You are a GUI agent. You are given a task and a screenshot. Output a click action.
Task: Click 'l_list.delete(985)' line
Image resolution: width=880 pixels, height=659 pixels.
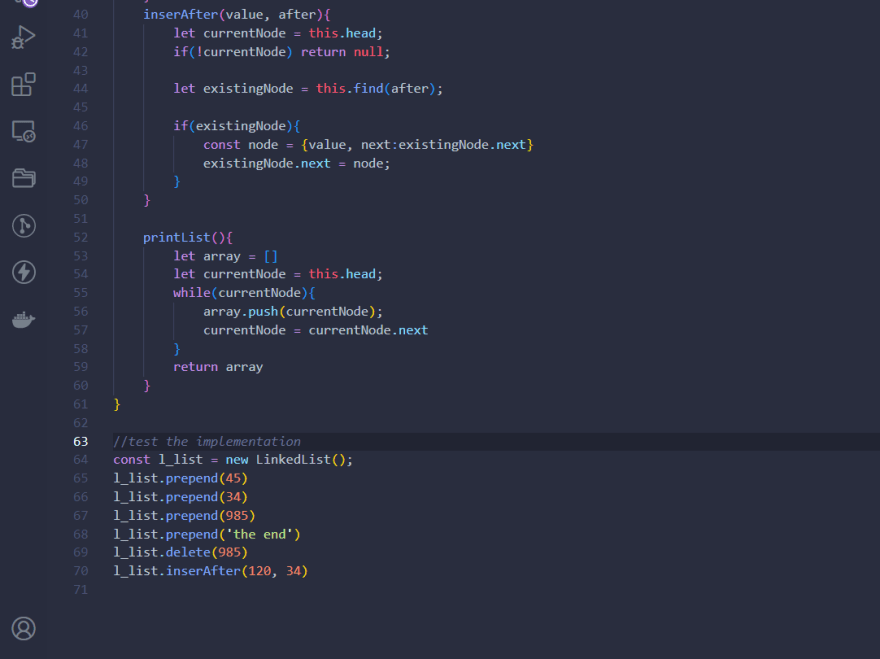[x=180, y=552]
